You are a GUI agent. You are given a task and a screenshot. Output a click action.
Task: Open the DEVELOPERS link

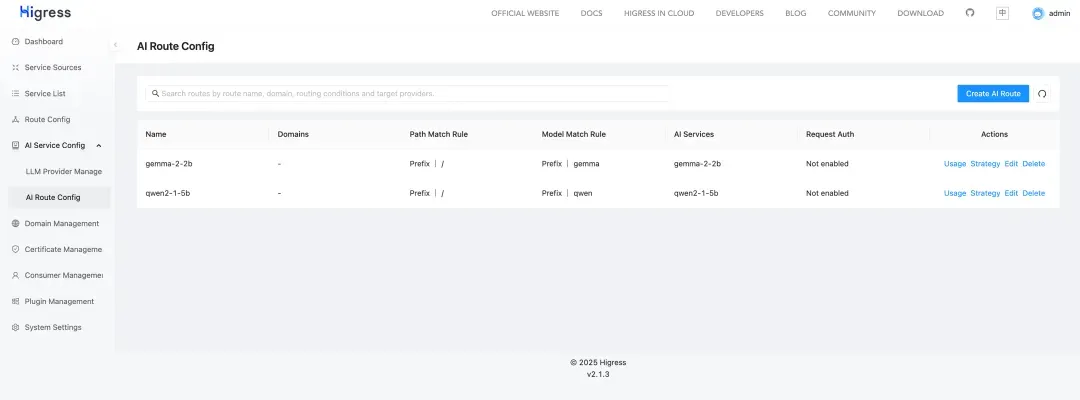739,13
